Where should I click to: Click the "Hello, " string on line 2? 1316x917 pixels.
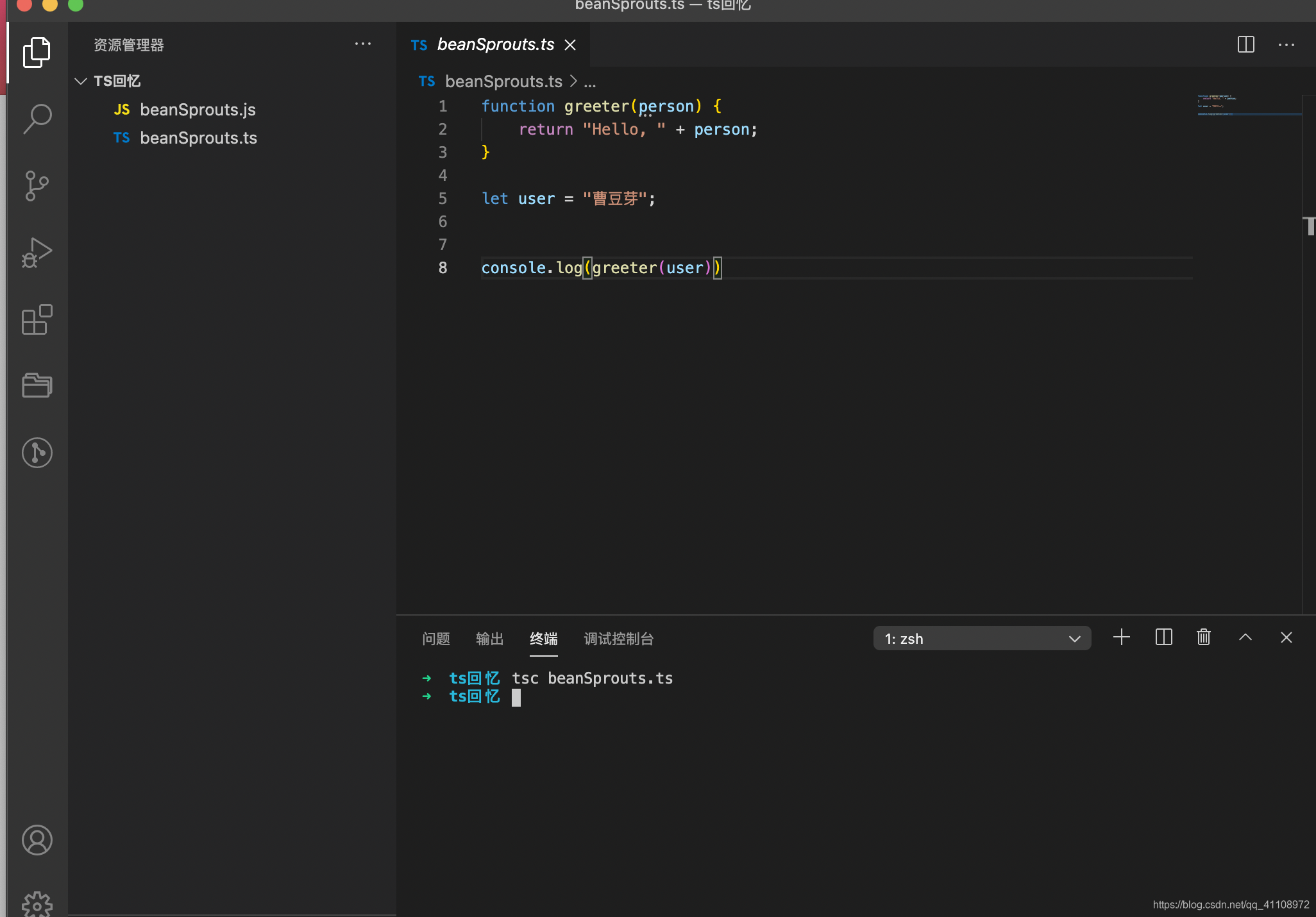[624, 130]
